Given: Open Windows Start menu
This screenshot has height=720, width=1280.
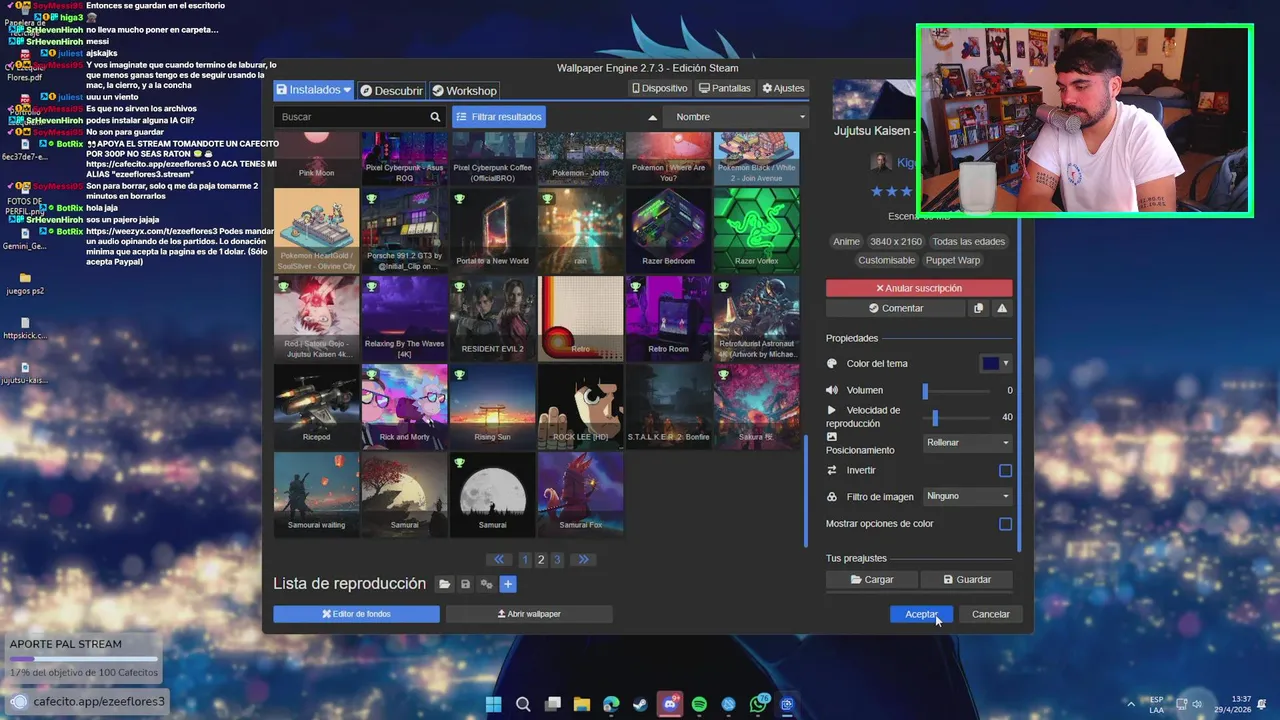Looking at the screenshot, I should pyautogui.click(x=494, y=704).
